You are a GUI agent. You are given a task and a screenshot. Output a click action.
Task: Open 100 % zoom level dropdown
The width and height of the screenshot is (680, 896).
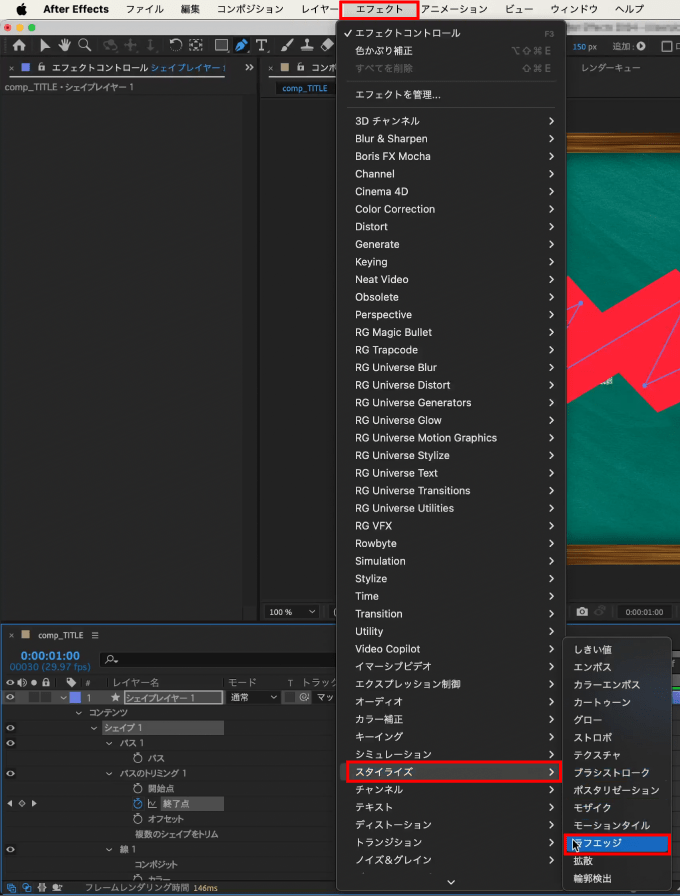click(291, 611)
